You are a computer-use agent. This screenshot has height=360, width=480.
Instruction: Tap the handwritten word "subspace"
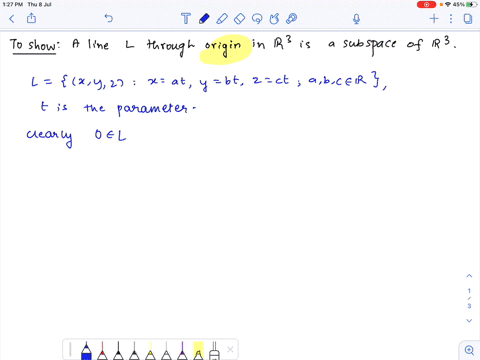[x=370, y=45]
